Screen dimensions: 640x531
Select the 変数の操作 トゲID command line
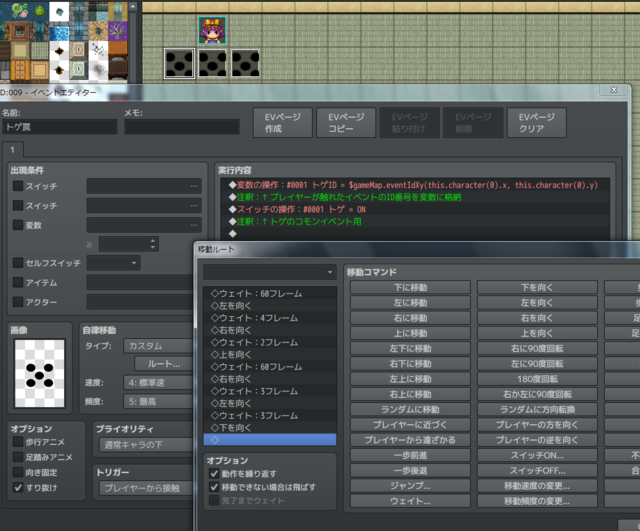[415, 185]
